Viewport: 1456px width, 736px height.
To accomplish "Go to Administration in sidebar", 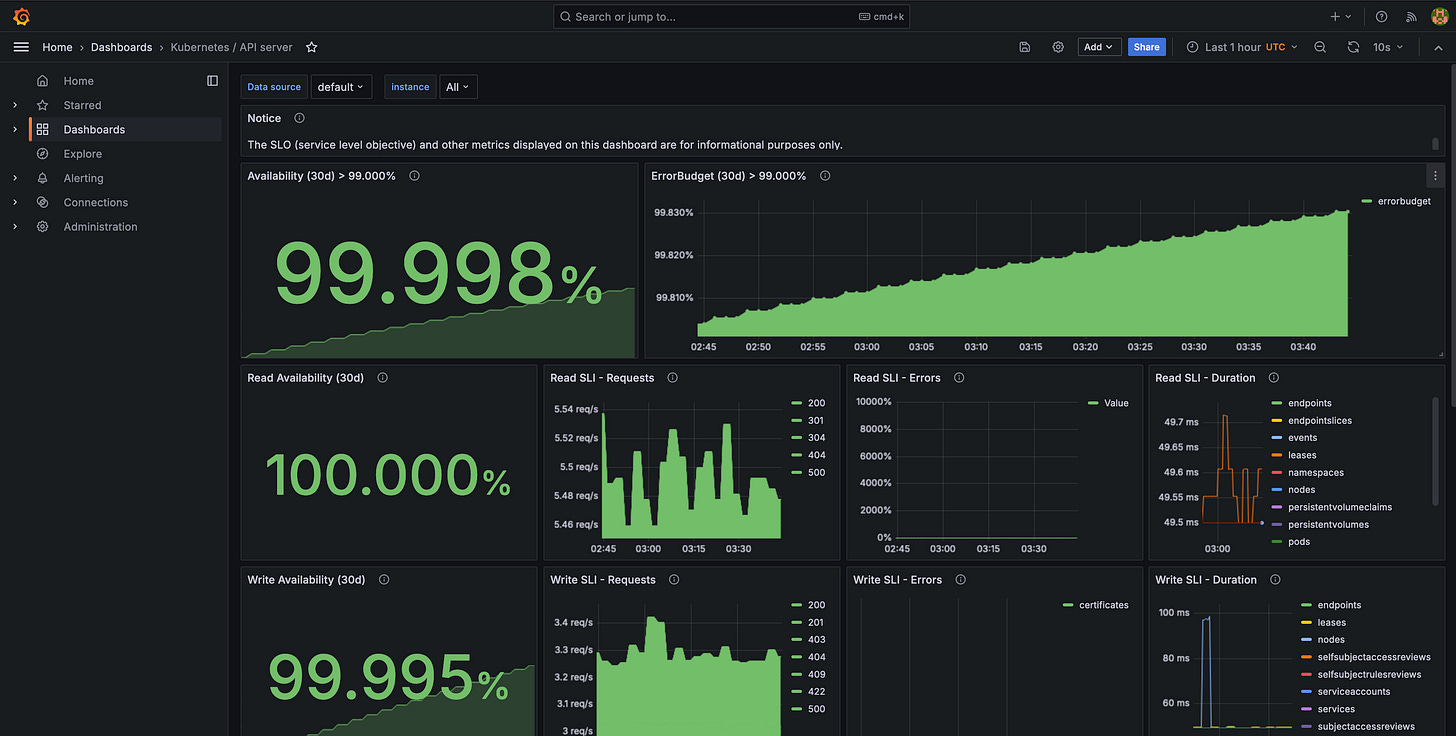I will pos(100,227).
